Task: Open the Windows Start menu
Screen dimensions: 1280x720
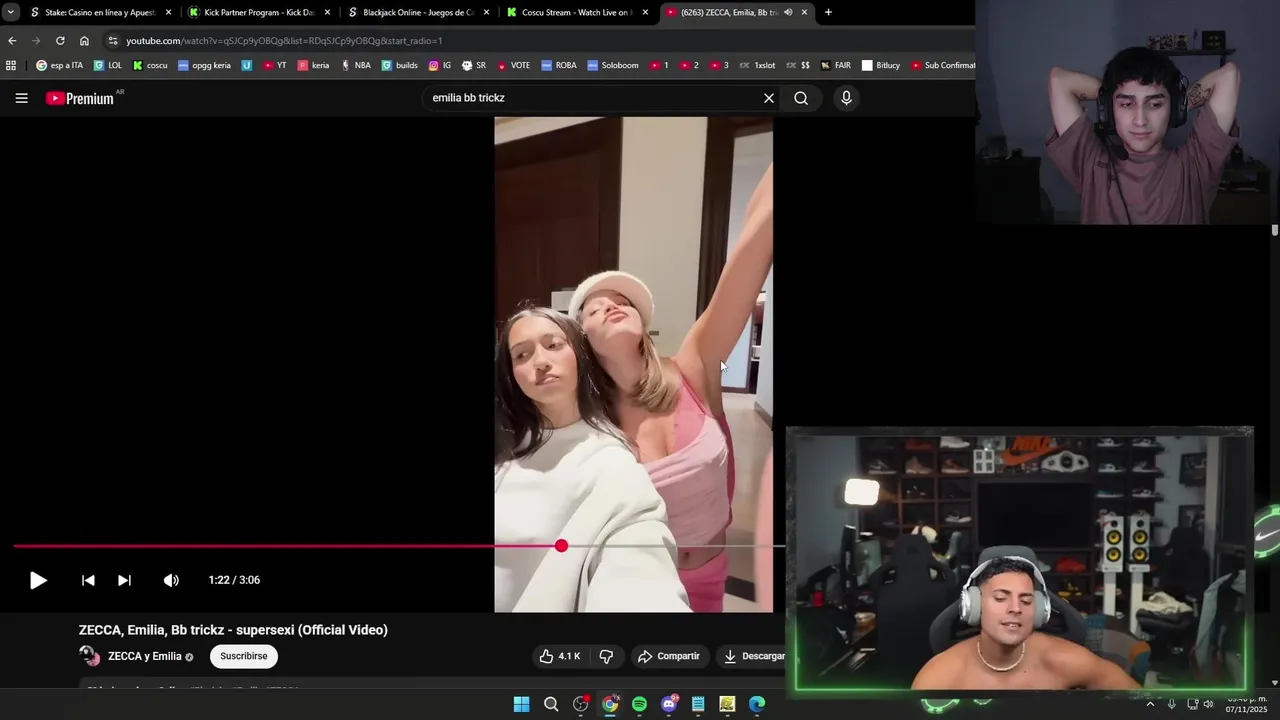Action: pyautogui.click(x=521, y=704)
